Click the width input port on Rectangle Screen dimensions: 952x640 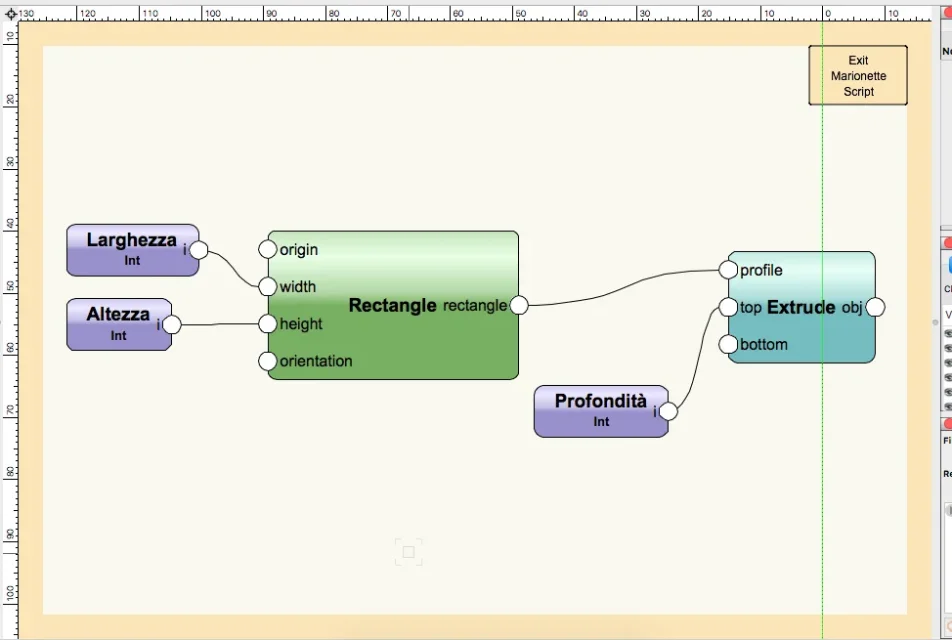(267, 287)
